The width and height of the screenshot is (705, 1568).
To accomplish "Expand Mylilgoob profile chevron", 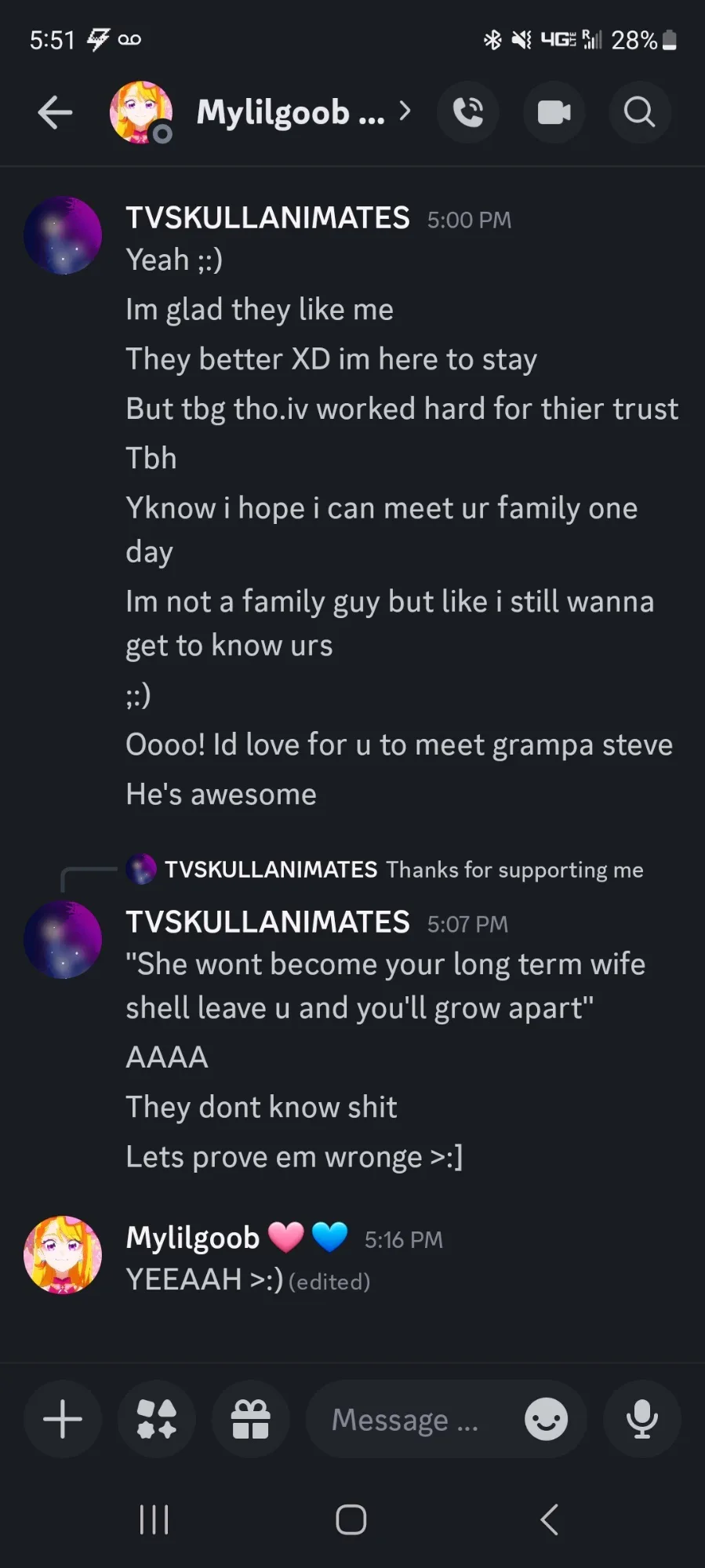I will (405, 111).
